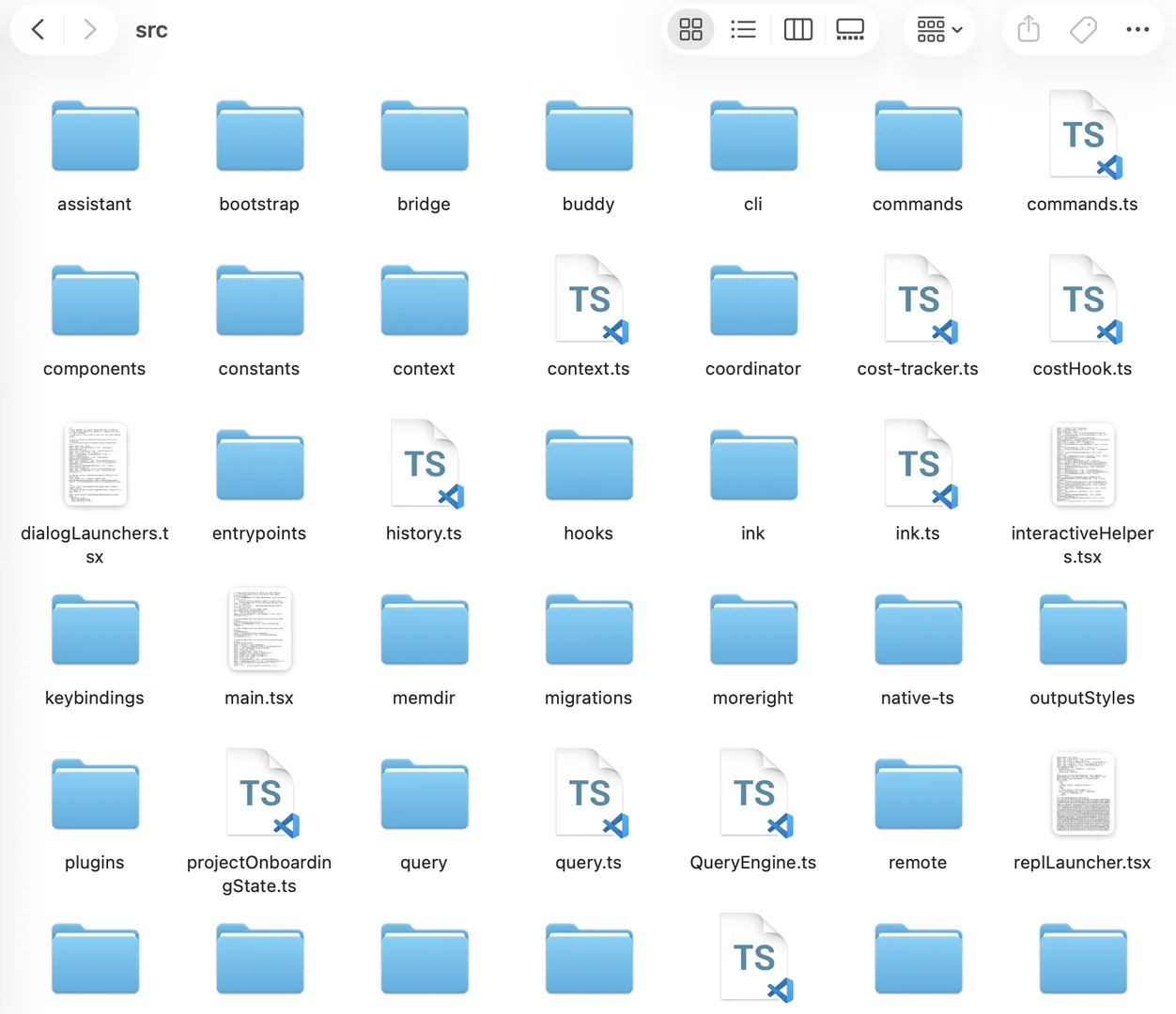
Task: Switch to icon grid view
Action: (690, 30)
